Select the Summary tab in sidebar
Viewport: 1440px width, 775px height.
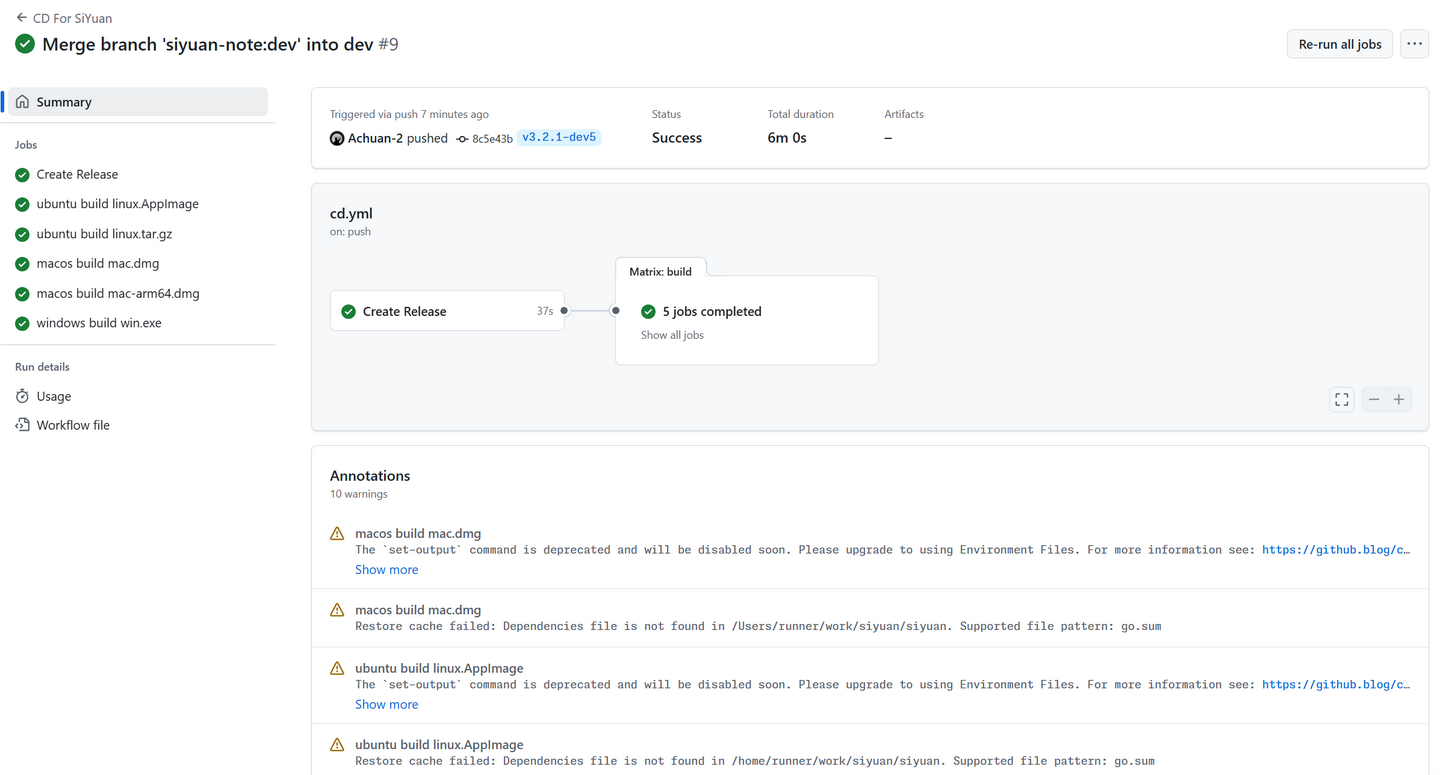pyautogui.click(x=138, y=102)
